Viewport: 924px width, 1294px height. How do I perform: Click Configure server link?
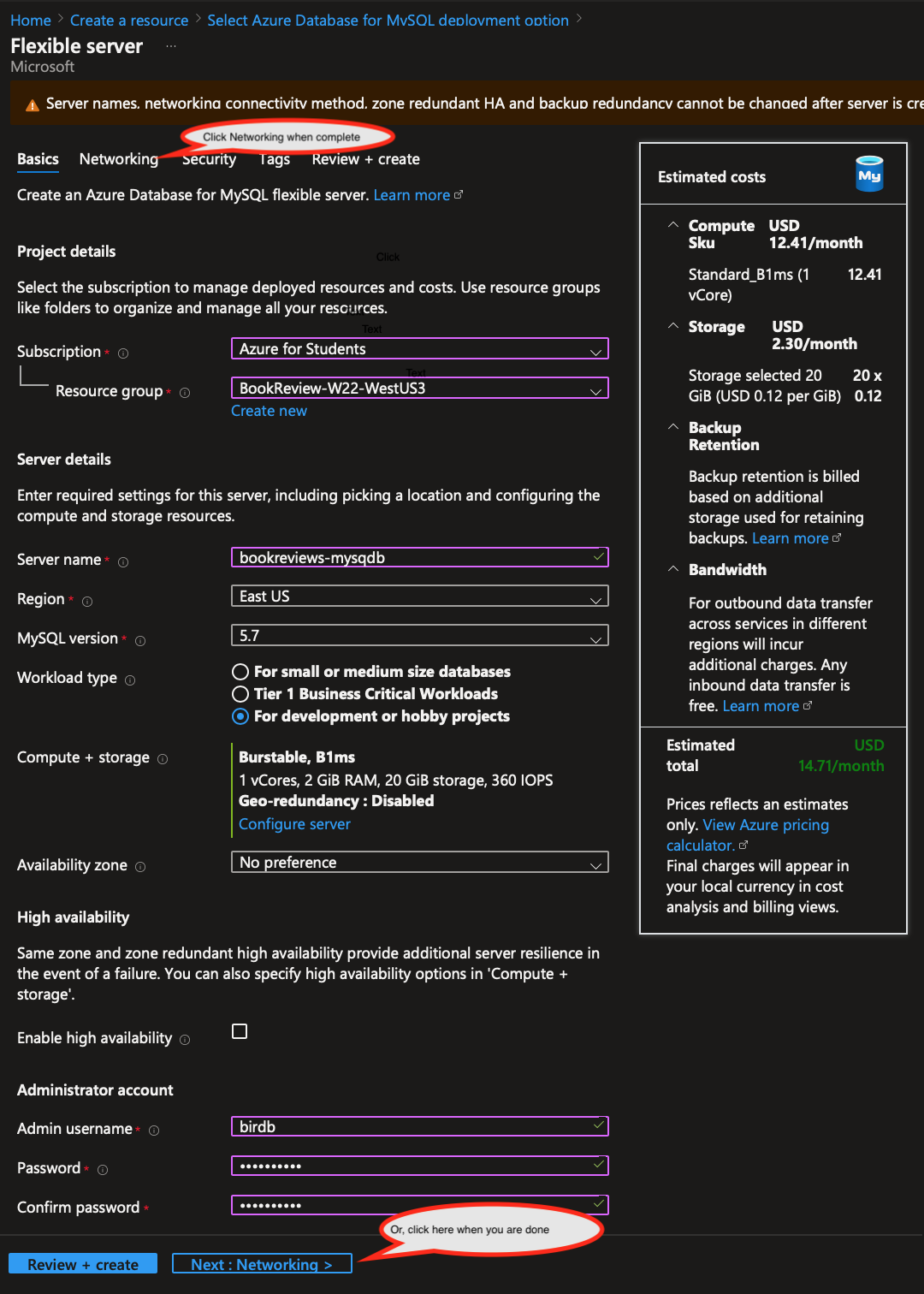click(294, 824)
